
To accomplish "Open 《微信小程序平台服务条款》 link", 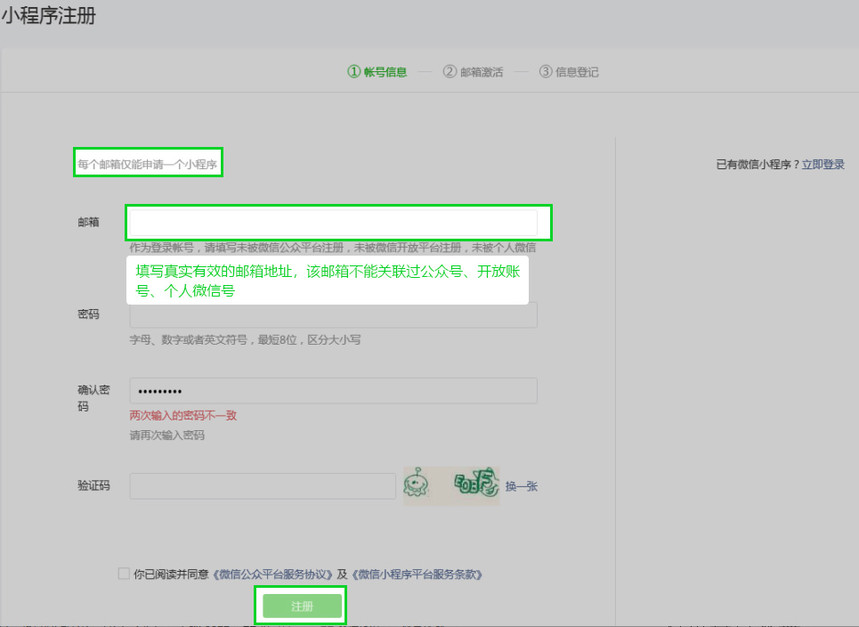I will pos(416,574).
